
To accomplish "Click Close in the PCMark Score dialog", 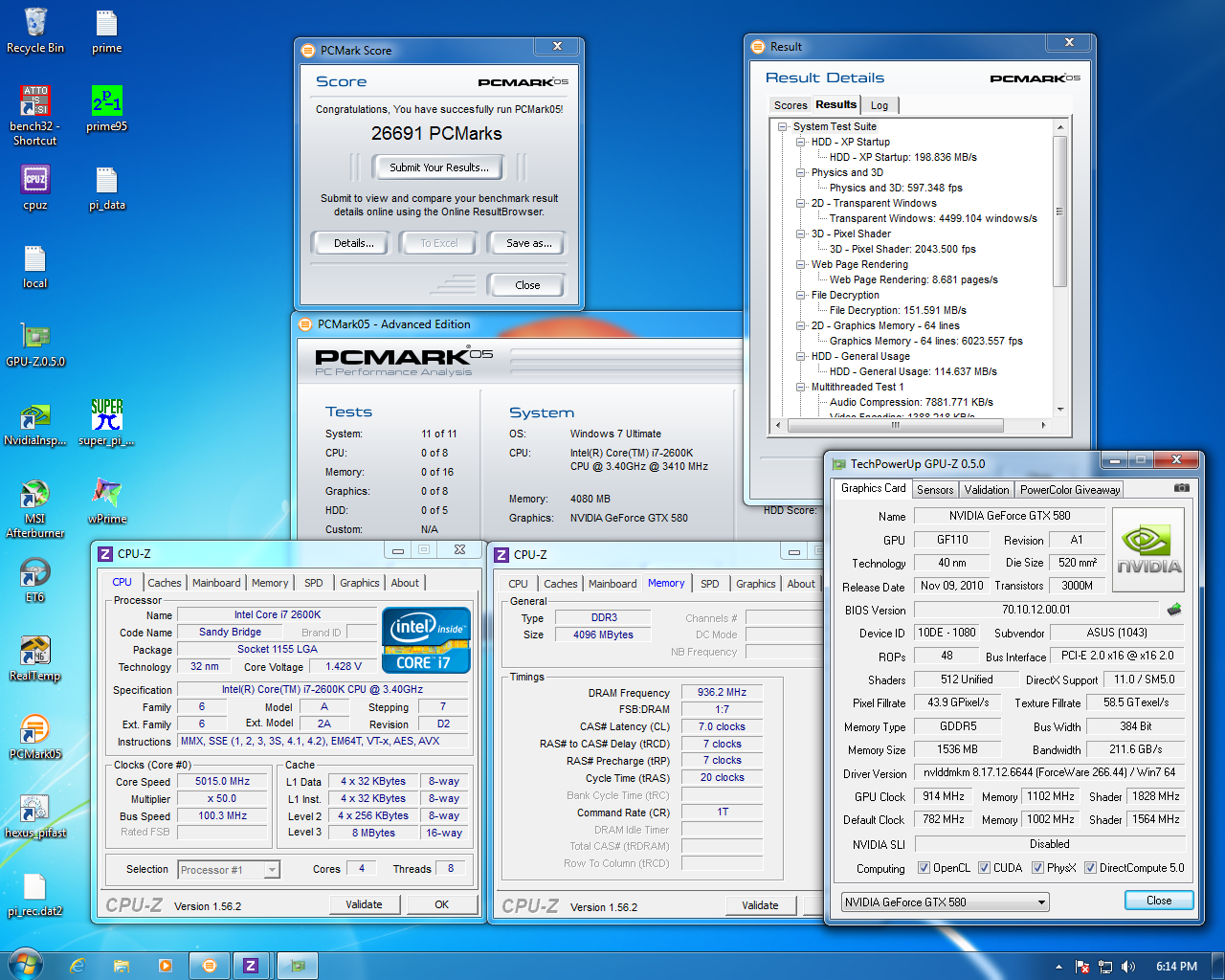I will pos(527,285).
